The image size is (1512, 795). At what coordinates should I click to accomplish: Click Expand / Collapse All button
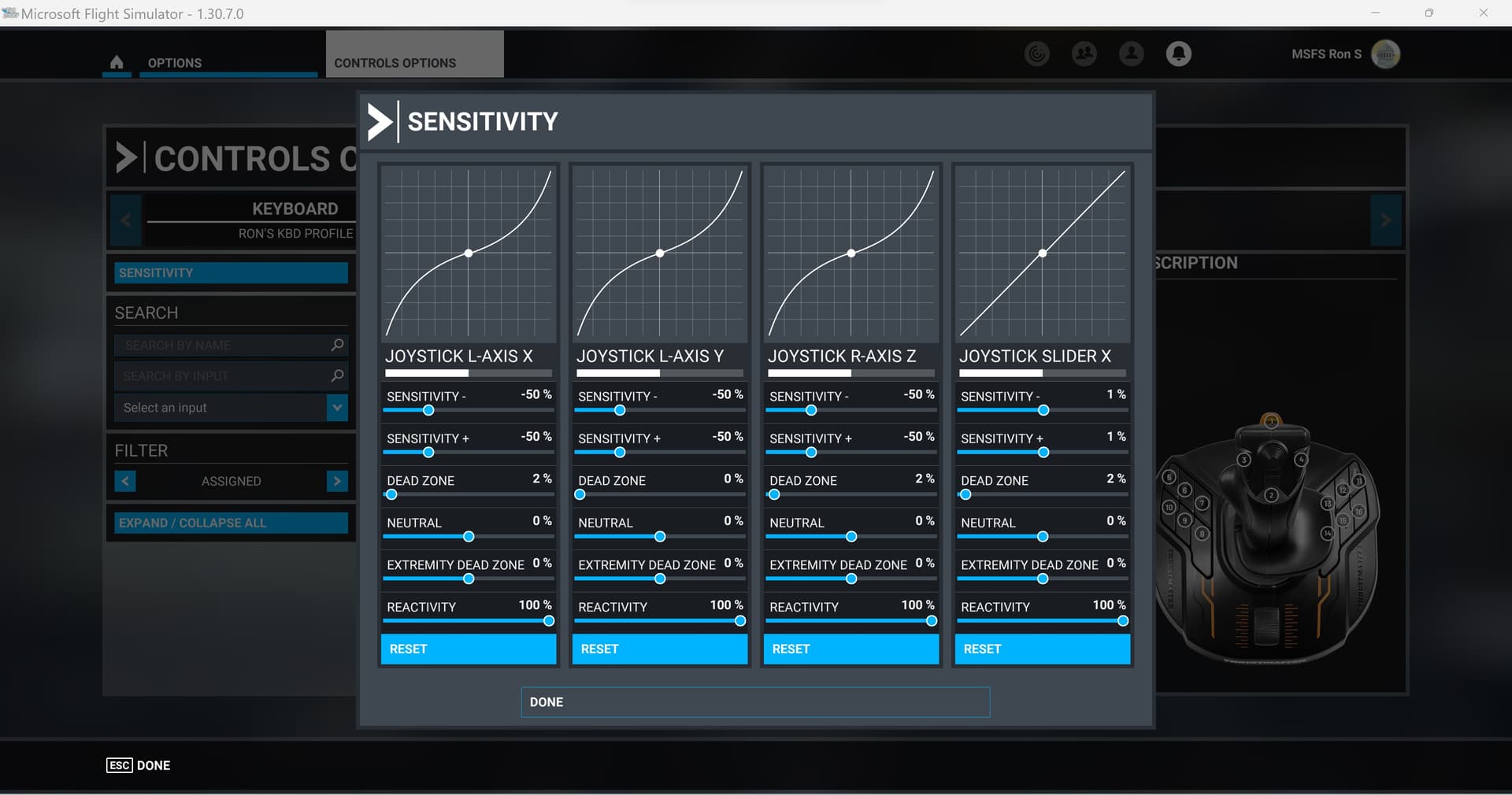[x=231, y=523]
